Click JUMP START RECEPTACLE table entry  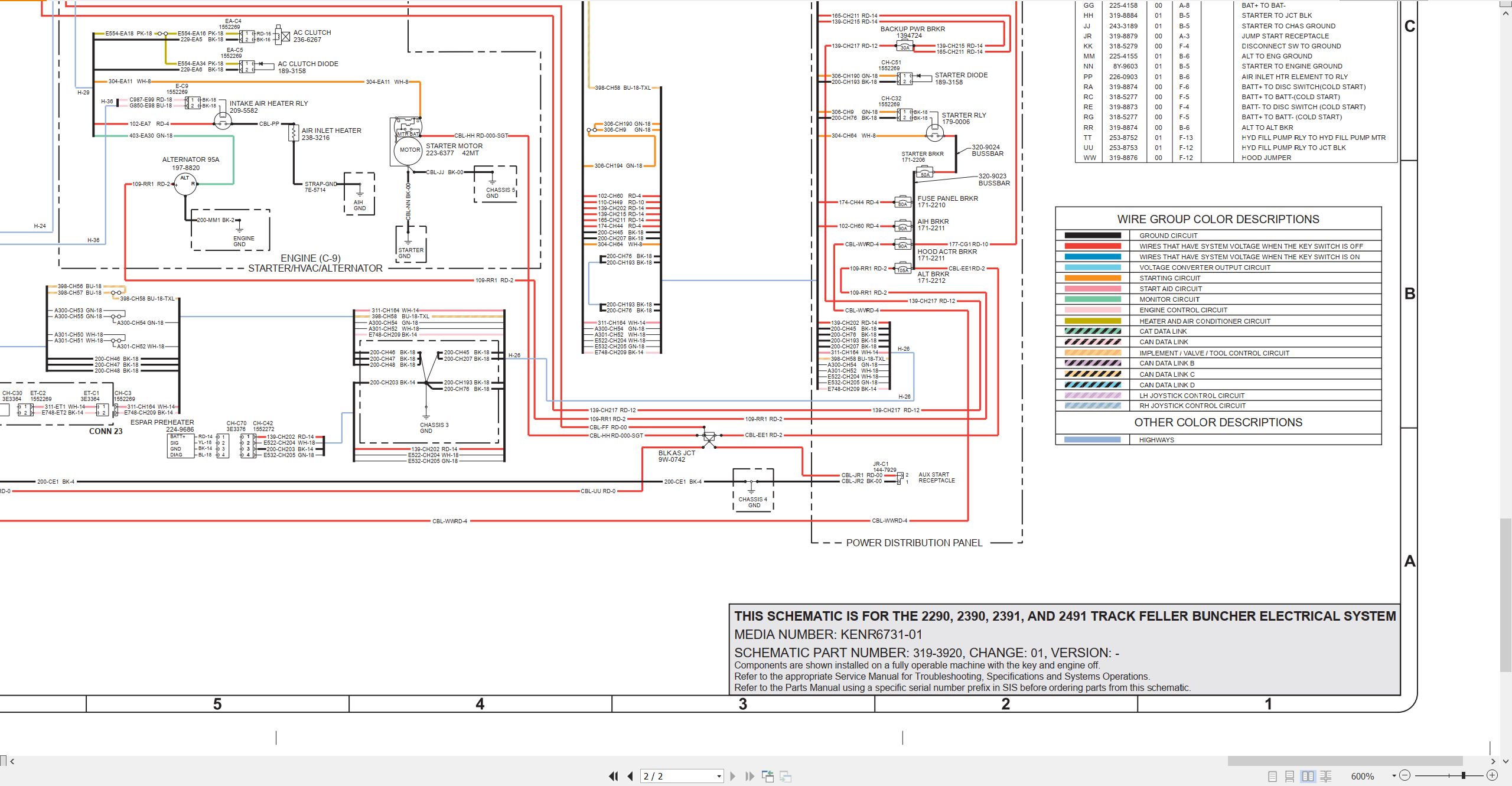1285,36
